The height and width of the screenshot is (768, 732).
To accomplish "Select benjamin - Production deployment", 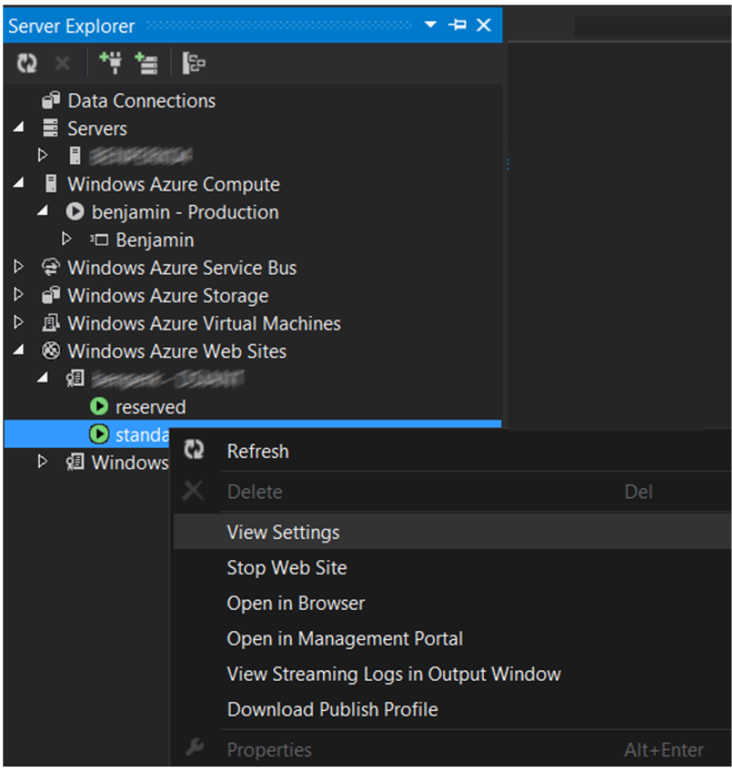I will tap(185, 213).
